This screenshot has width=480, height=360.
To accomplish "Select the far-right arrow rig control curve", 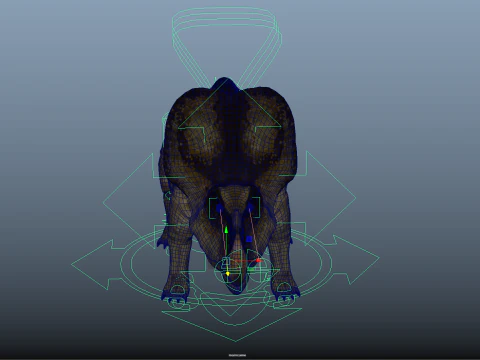I will click(354, 259).
